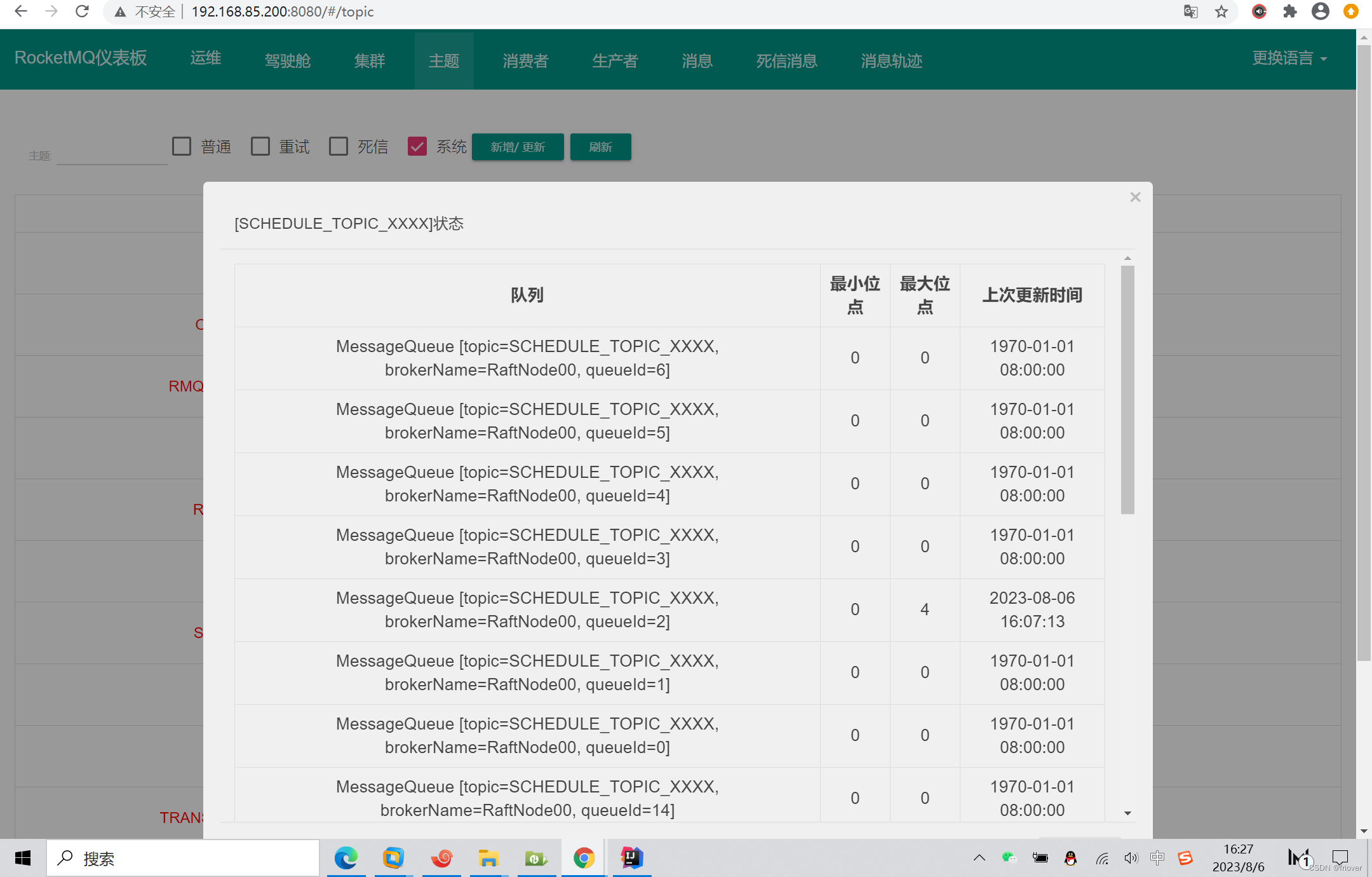1372x877 pixels.
Task: Click the 新增/更新 button
Action: click(518, 147)
